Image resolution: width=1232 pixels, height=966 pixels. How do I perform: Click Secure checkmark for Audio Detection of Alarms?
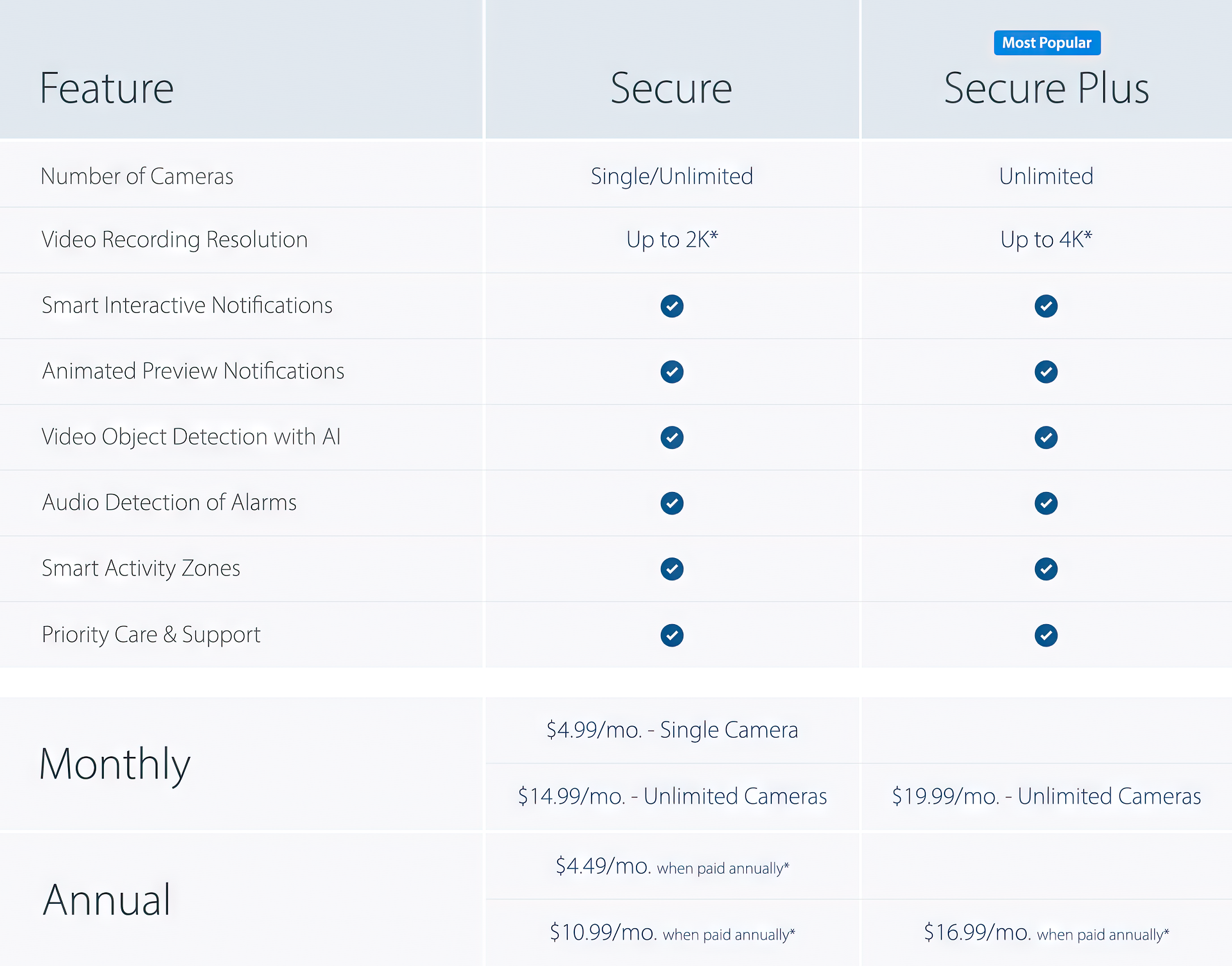(x=672, y=503)
